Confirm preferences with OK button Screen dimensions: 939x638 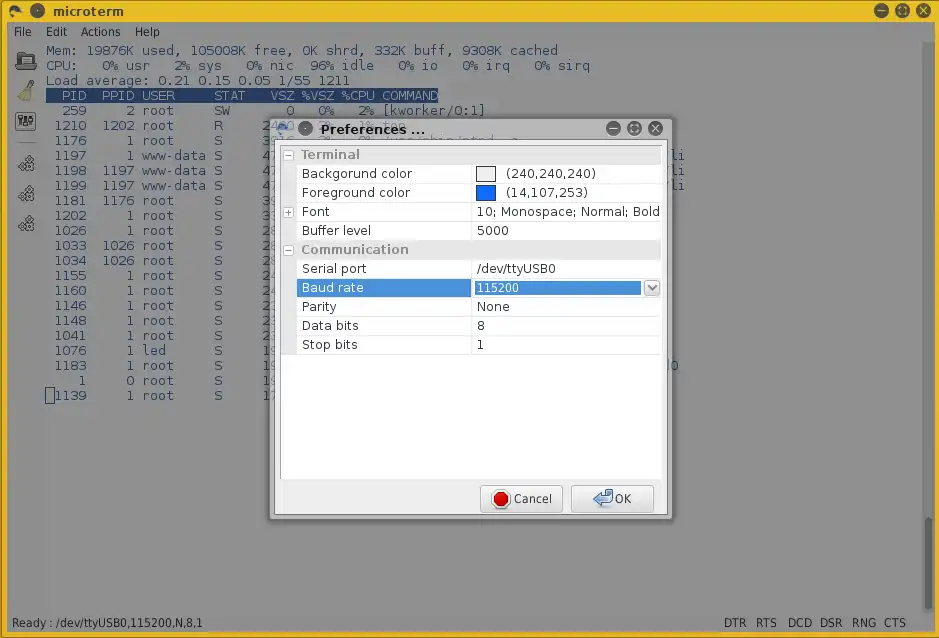coord(612,499)
